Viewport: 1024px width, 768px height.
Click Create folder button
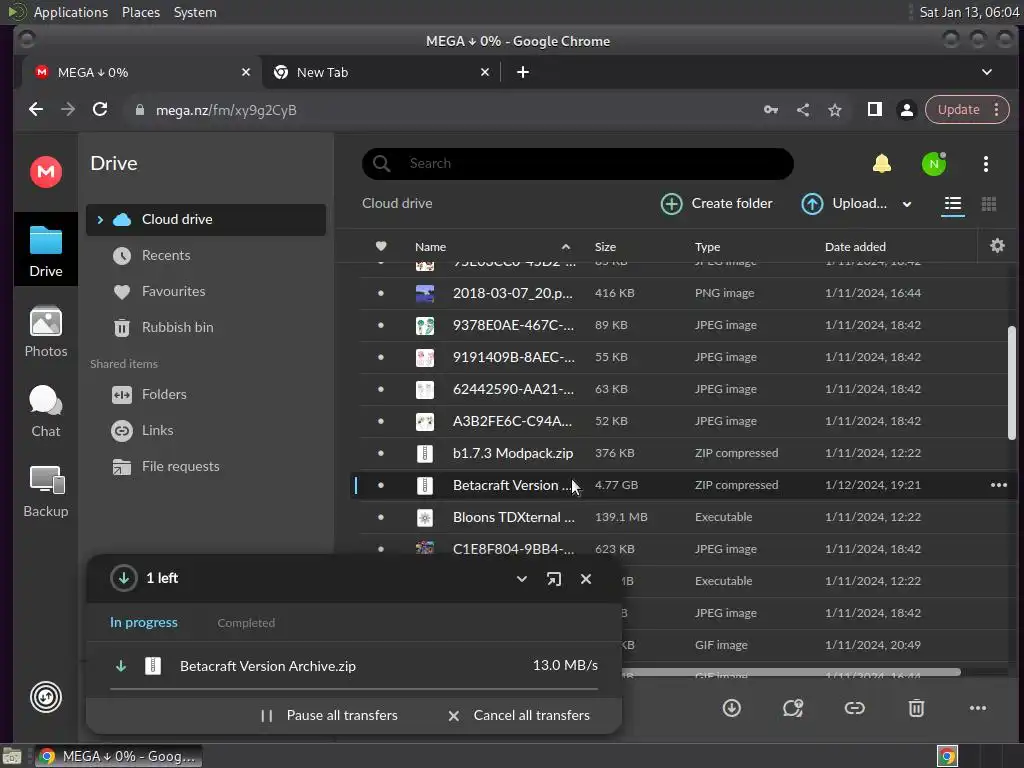(716, 204)
